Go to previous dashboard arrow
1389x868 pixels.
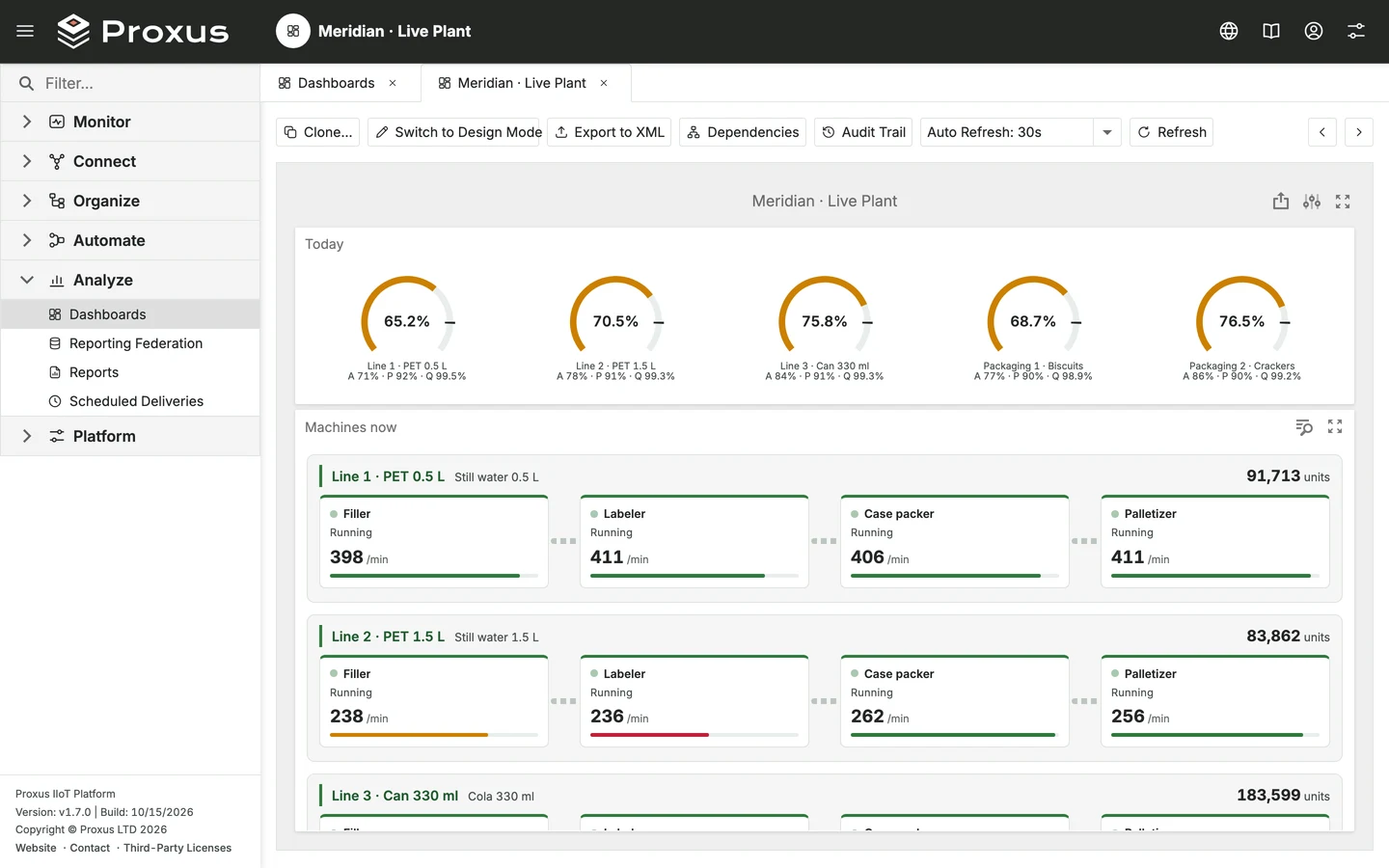[x=1322, y=132]
